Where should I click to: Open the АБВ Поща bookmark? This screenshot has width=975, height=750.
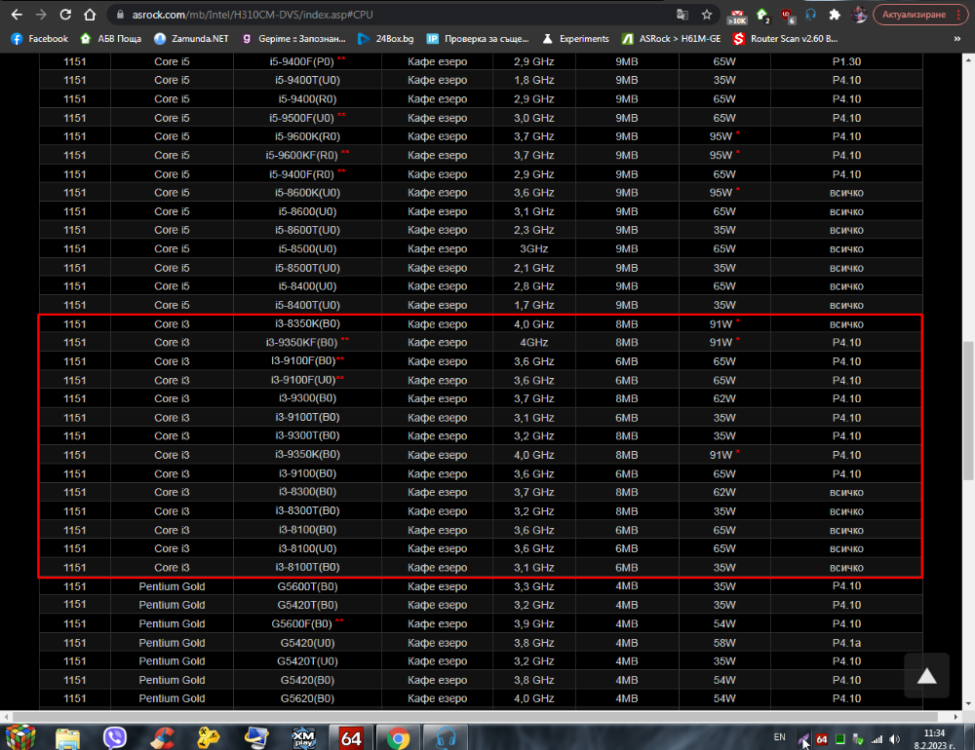pyautogui.click(x=111, y=39)
